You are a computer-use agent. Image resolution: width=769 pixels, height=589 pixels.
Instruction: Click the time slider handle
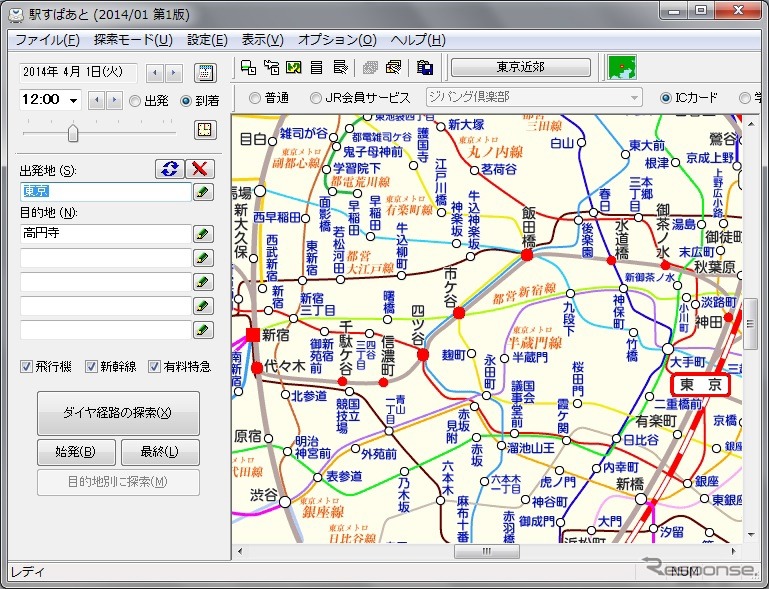coord(73,132)
